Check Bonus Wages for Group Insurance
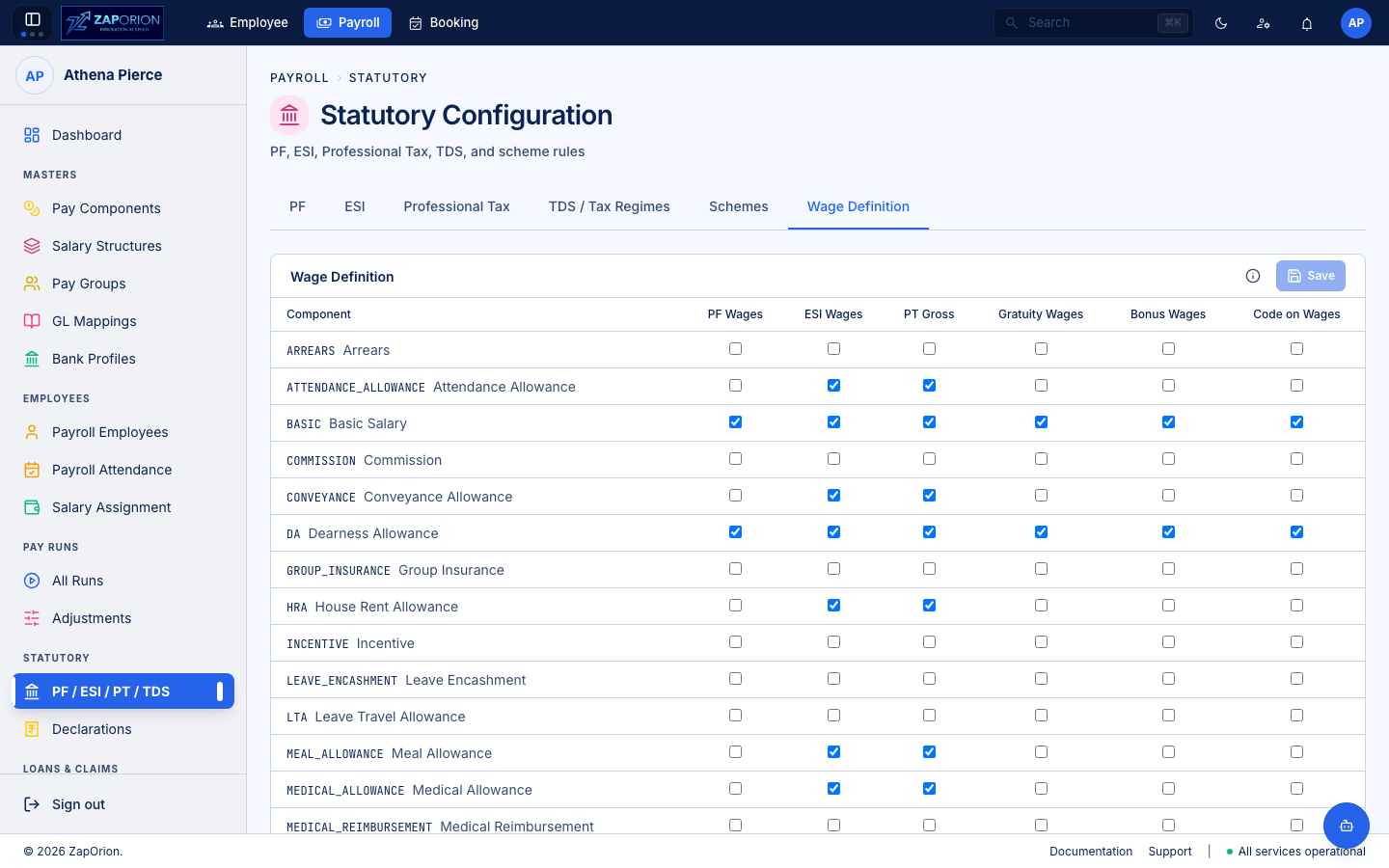The image size is (1389, 868). pyautogui.click(x=1169, y=569)
